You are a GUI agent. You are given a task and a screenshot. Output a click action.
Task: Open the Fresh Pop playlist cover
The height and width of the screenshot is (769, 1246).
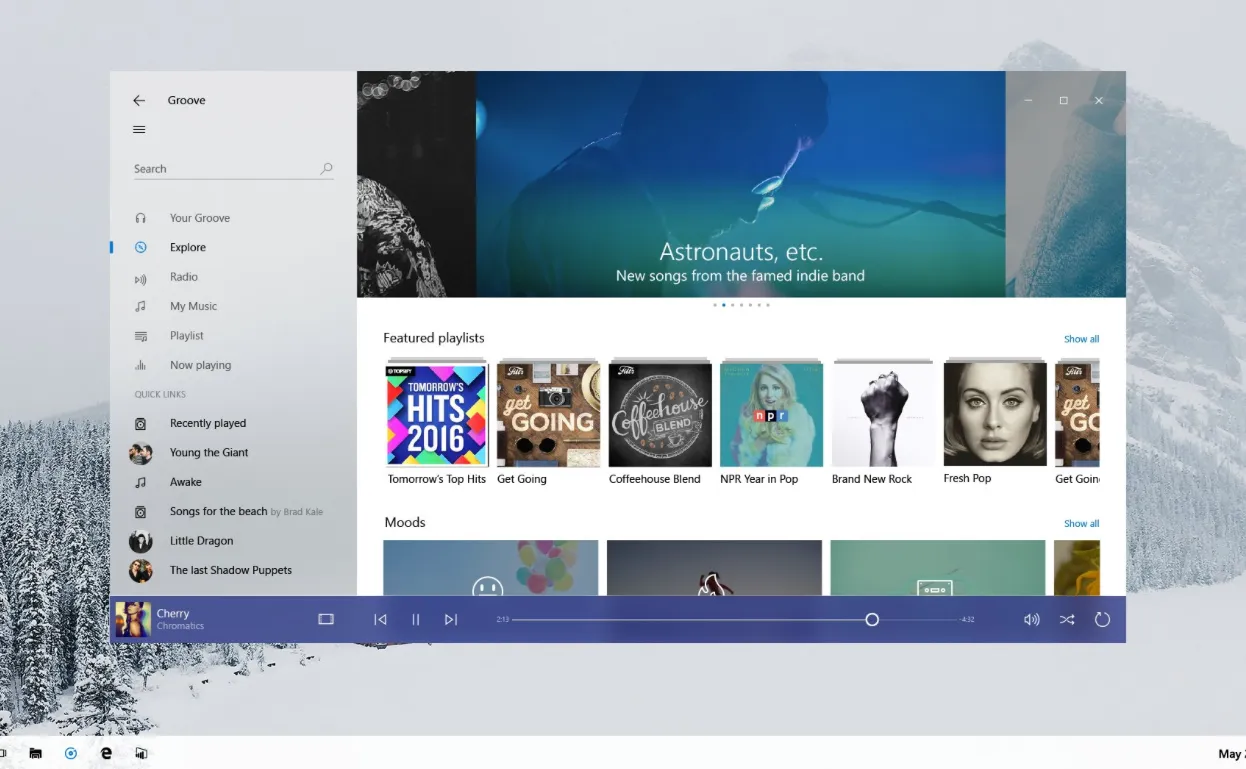(995, 414)
